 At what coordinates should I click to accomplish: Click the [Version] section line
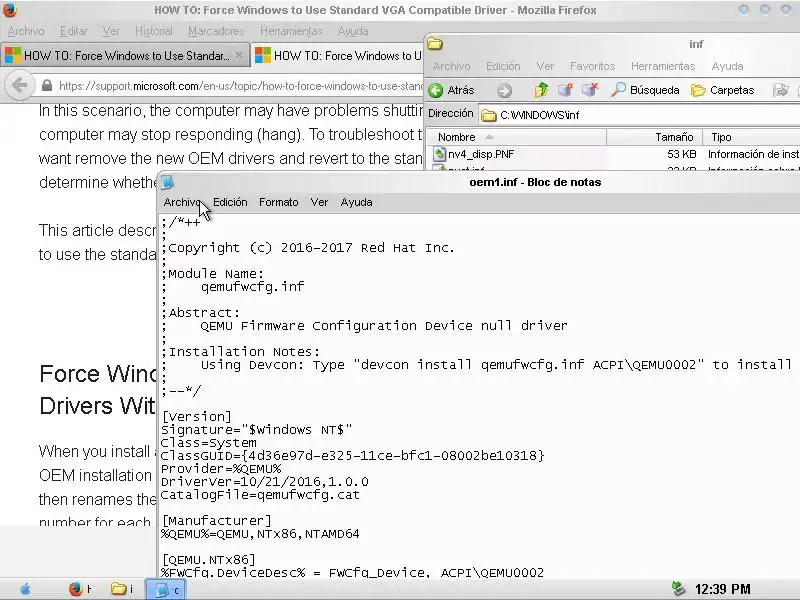click(x=197, y=416)
